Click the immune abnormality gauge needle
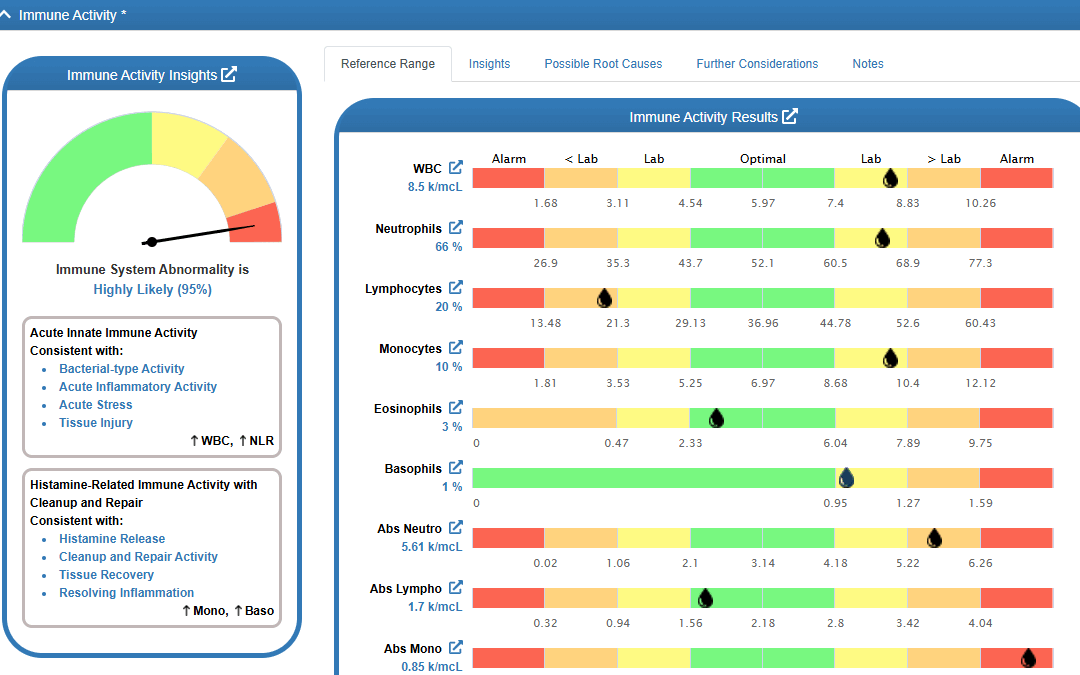 [198, 234]
